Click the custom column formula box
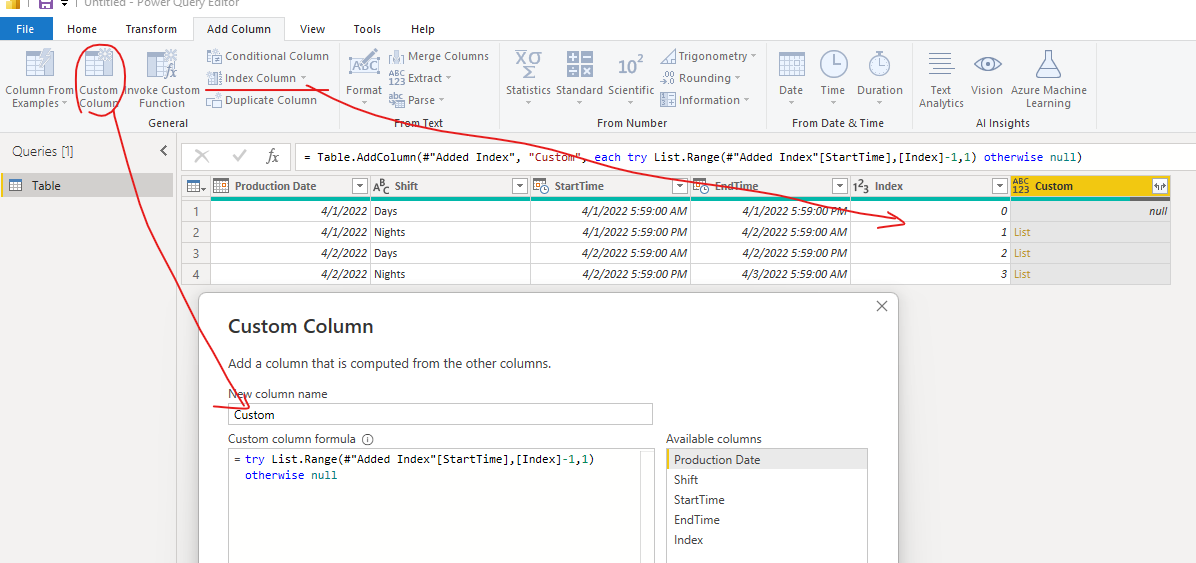 pos(441,507)
